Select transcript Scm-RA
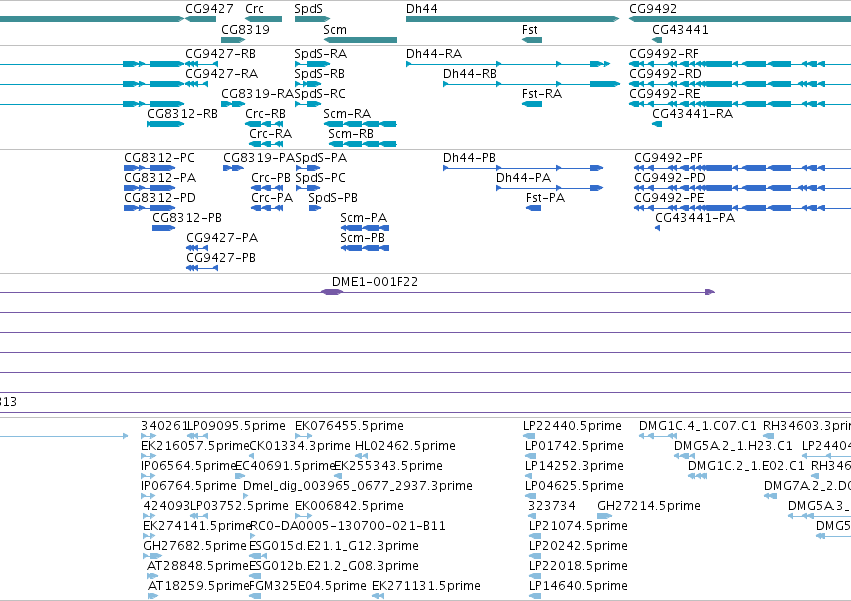The height and width of the screenshot is (601, 851). (x=360, y=124)
